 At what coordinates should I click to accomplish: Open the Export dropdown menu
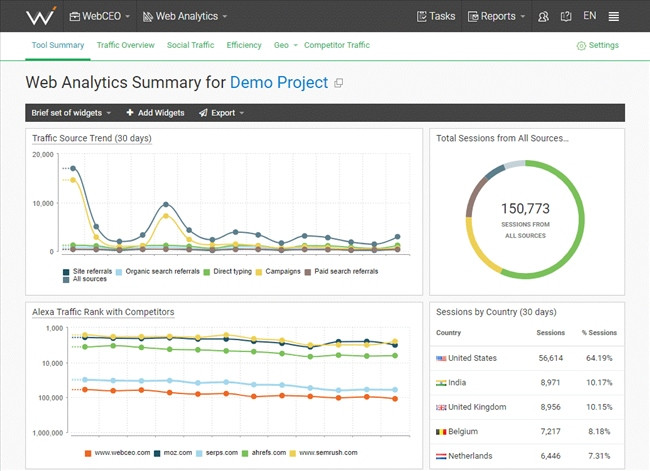click(221, 113)
